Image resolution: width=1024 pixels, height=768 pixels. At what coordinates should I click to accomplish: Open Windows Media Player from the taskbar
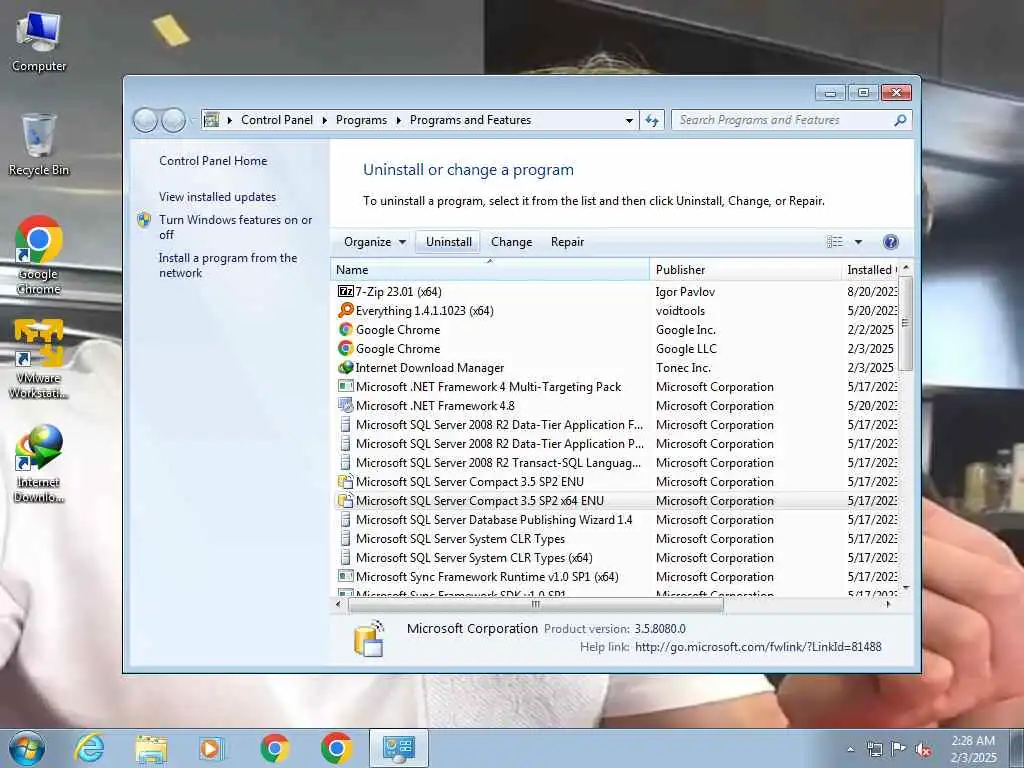point(212,748)
